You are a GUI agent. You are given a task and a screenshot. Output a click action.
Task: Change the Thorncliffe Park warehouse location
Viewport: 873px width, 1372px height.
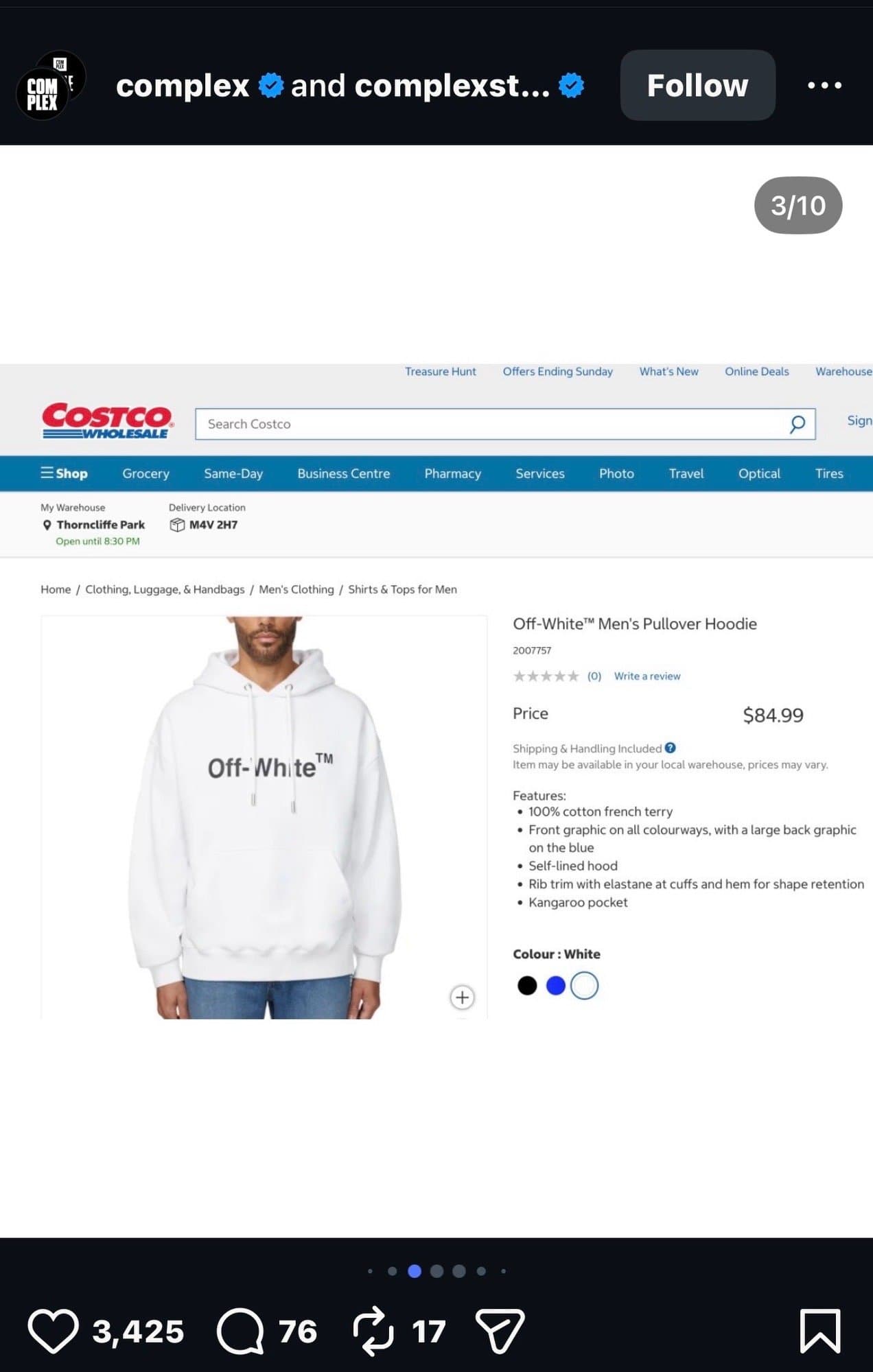click(94, 525)
